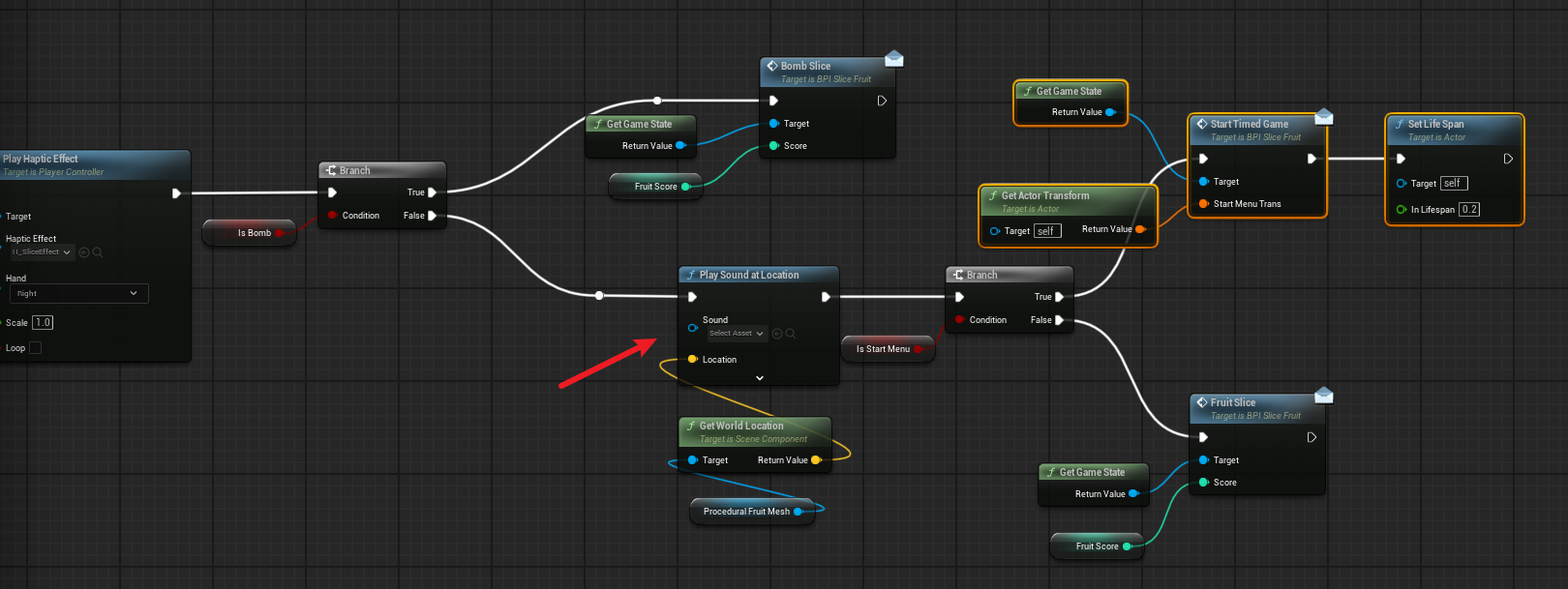Screen dimensions: 1568x589
Task: Select the Play Sound at Location node title
Action: [749, 275]
